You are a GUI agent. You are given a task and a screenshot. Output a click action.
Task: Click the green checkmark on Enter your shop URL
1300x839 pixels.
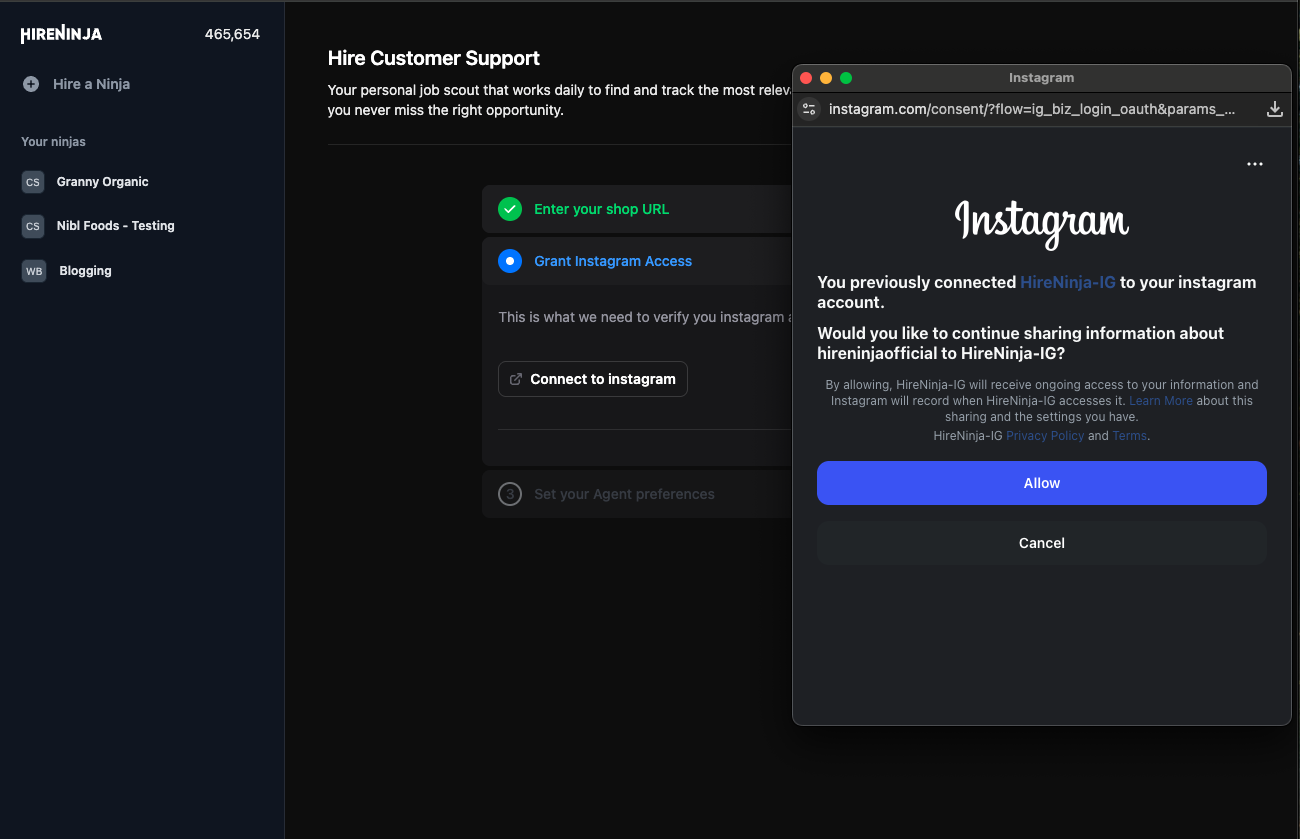[x=510, y=209]
